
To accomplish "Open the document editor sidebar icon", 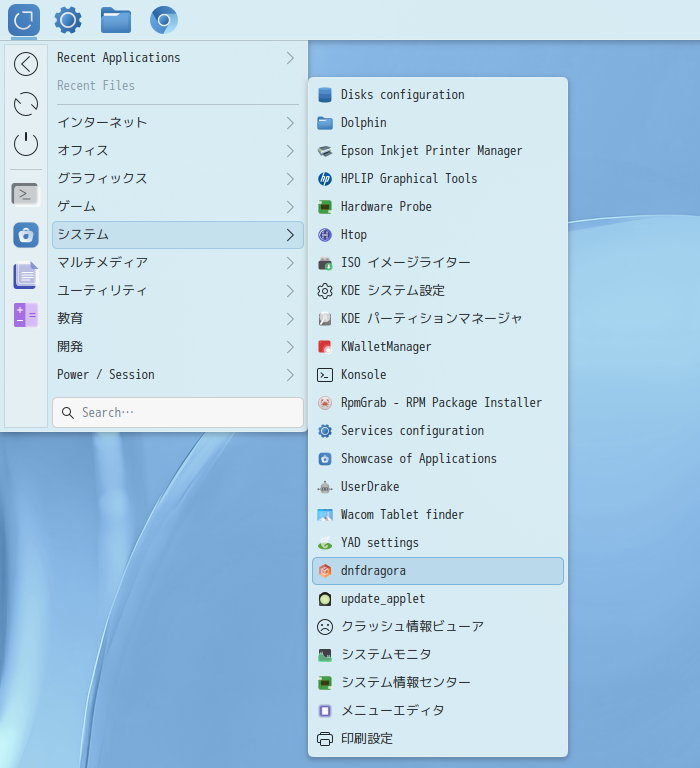I will [25, 275].
